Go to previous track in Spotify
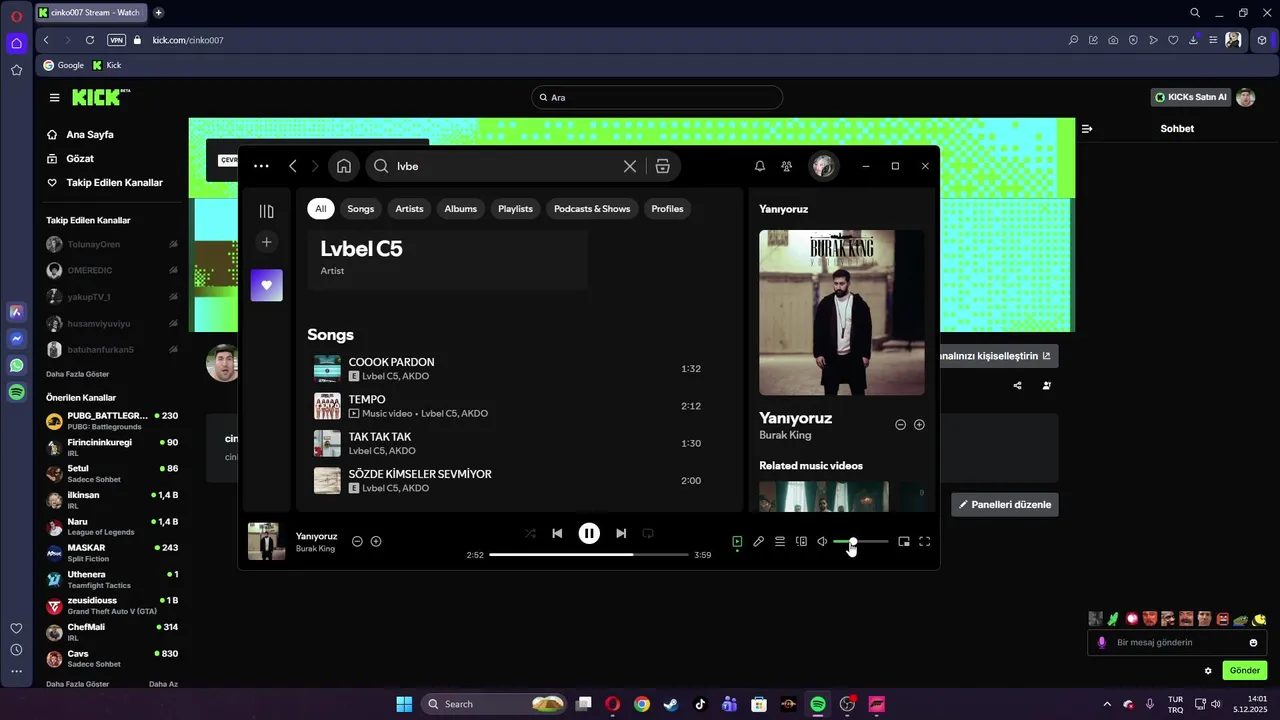Screen dimensions: 1280x720 coord(557,533)
